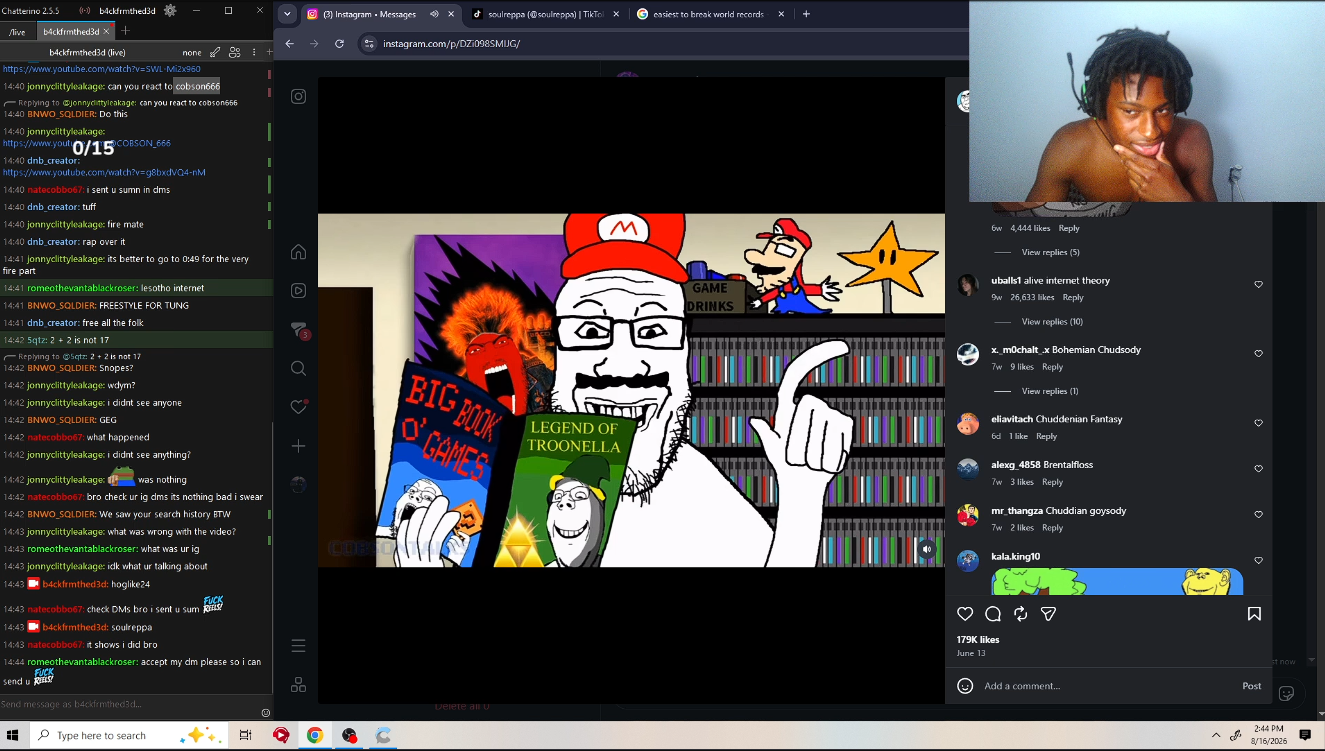Open Instagram Search from sidebar

click(x=298, y=368)
